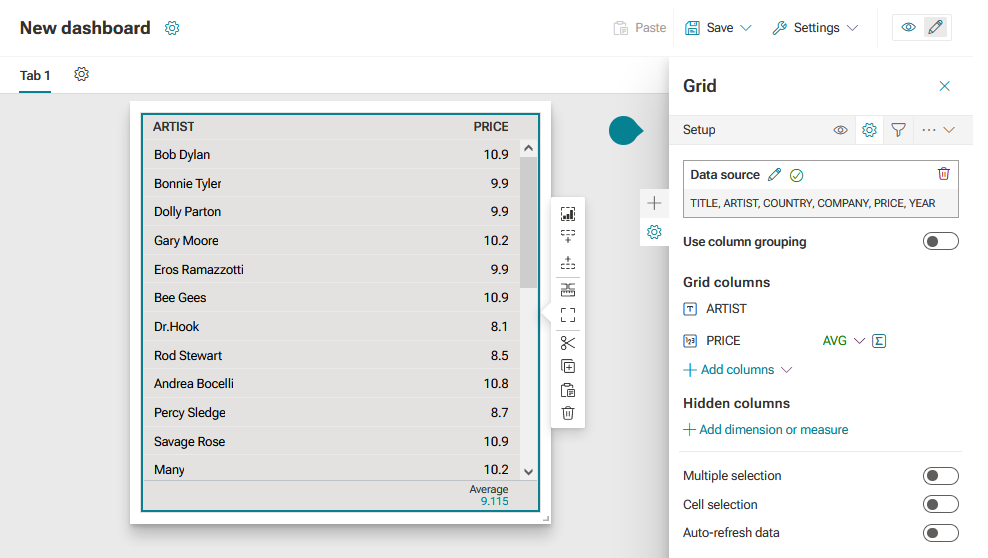The image size is (988, 558).
Task: Switch to view mode with the eye icon in the header
Action: click(908, 27)
